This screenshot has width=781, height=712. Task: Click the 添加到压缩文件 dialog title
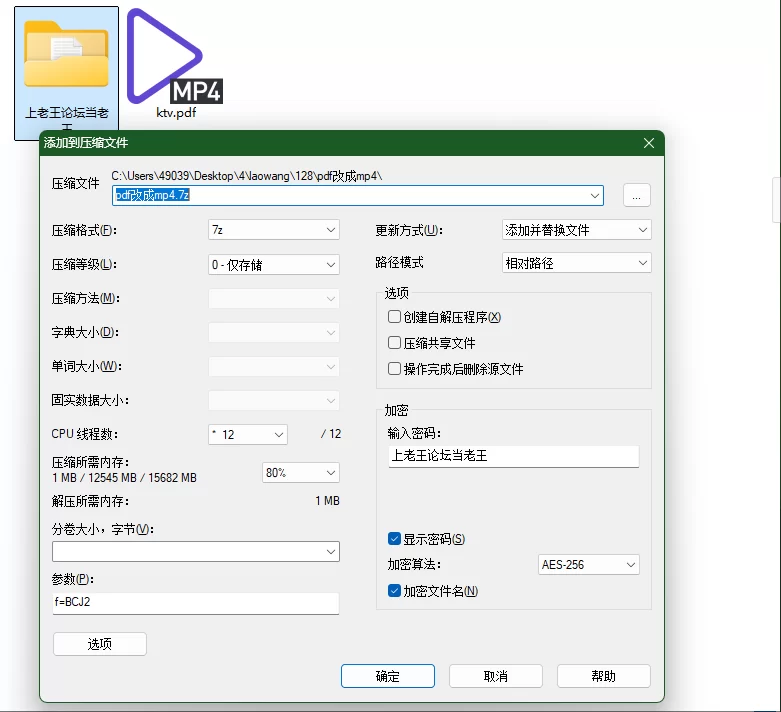pos(86,143)
